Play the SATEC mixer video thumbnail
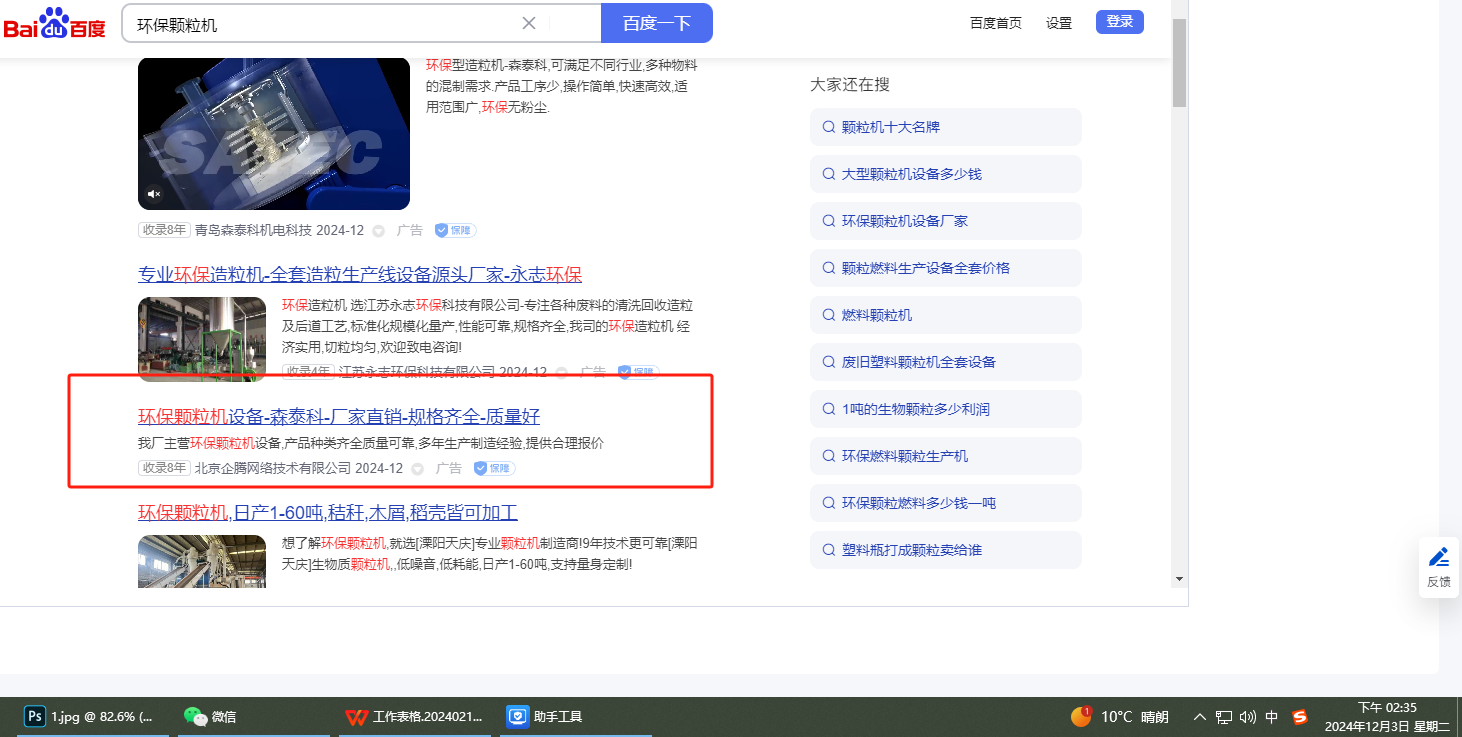This screenshot has width=1462, height=737. (274, 134)
